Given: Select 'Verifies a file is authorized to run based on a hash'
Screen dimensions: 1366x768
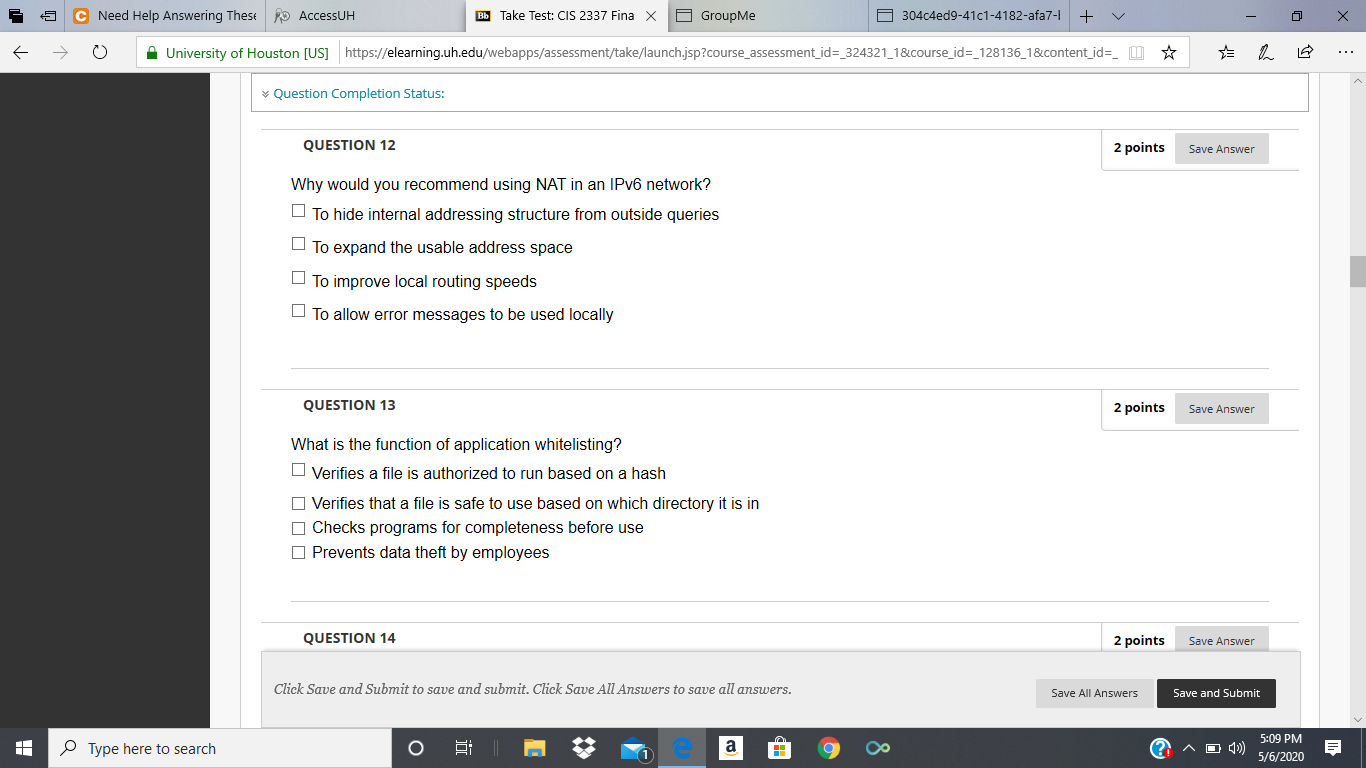Looking at the screenshot, I should click(298, 468).
